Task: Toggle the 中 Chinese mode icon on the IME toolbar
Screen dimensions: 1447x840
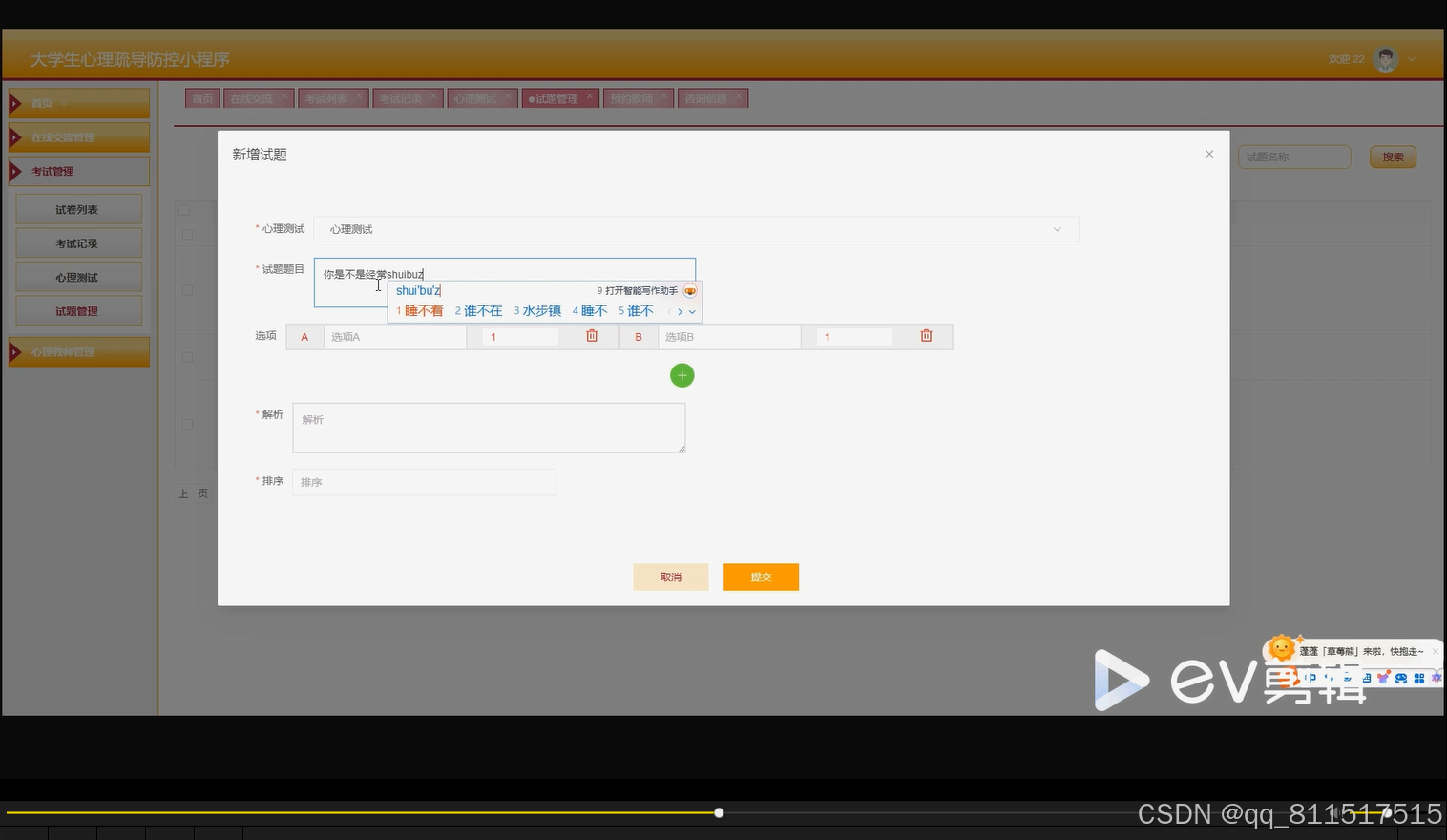Action: pyautogui.click(x=1311, y=678)
